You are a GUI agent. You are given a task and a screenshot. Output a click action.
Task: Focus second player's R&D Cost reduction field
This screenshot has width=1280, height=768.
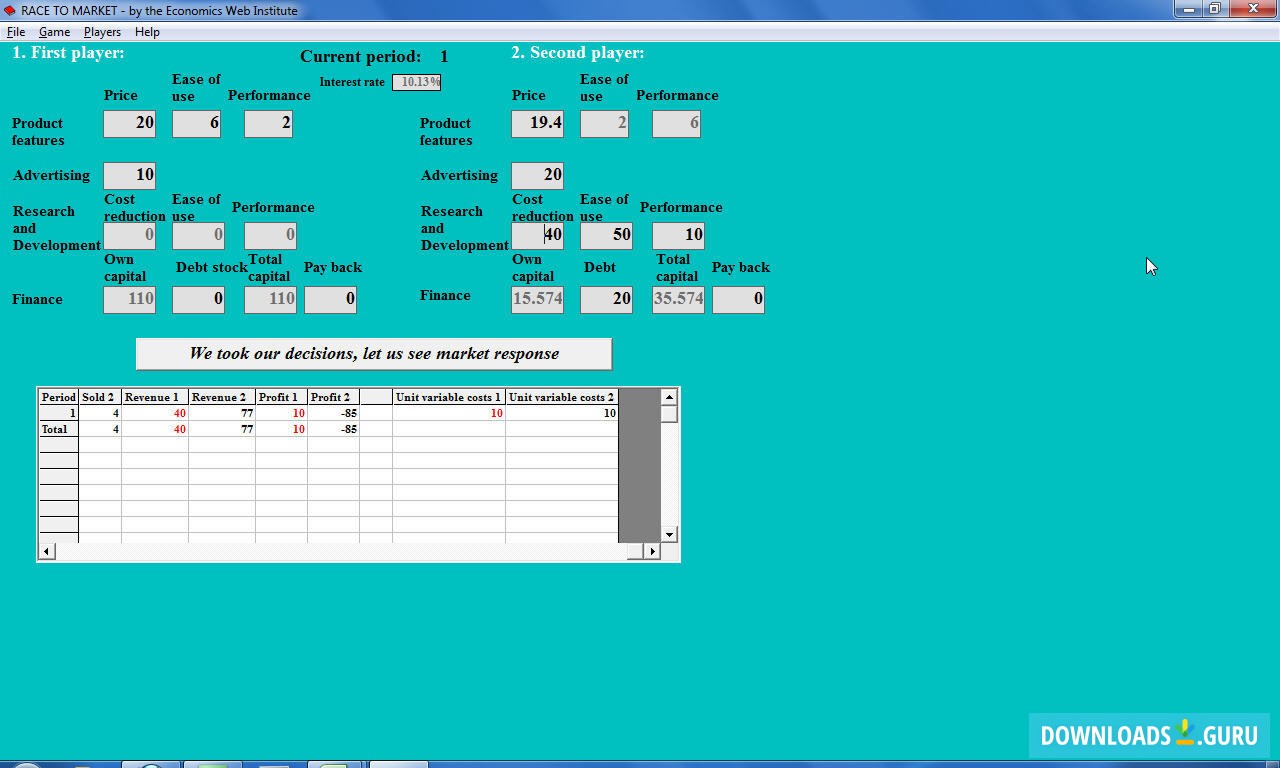pos(537,235)
